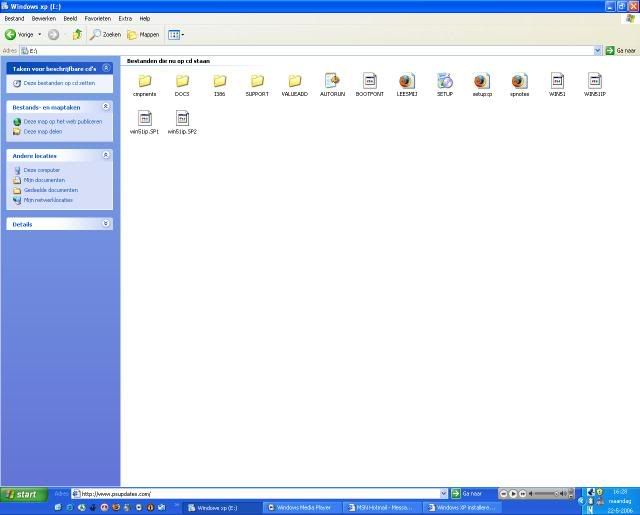The height and width of the screenshot is (515, 640).
Task: Collapse Taken voor beschrijfbare cd's panel
Action: point(106,68)
